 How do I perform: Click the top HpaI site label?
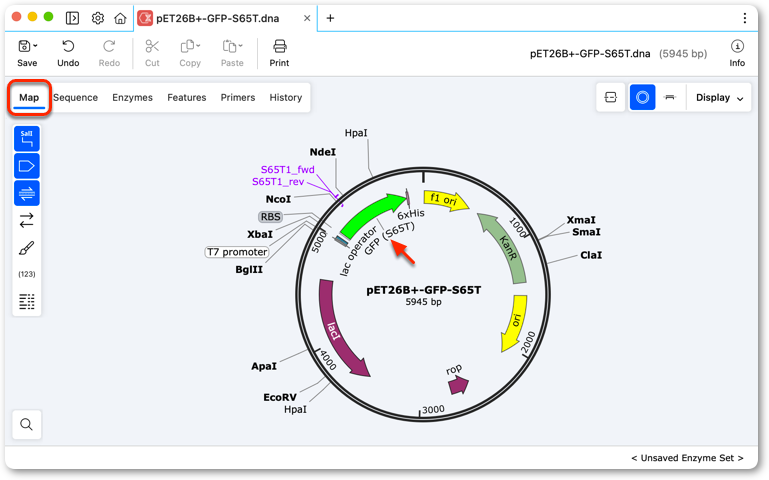(356, 133)
